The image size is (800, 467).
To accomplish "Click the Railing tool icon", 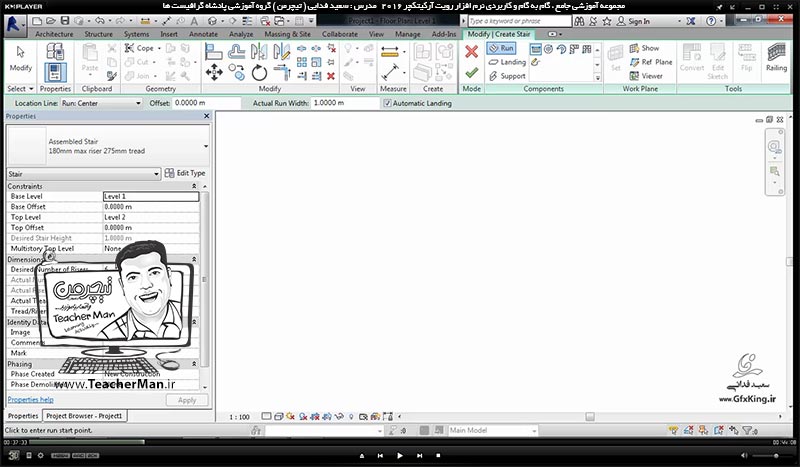I will click(x=776, y=57).
